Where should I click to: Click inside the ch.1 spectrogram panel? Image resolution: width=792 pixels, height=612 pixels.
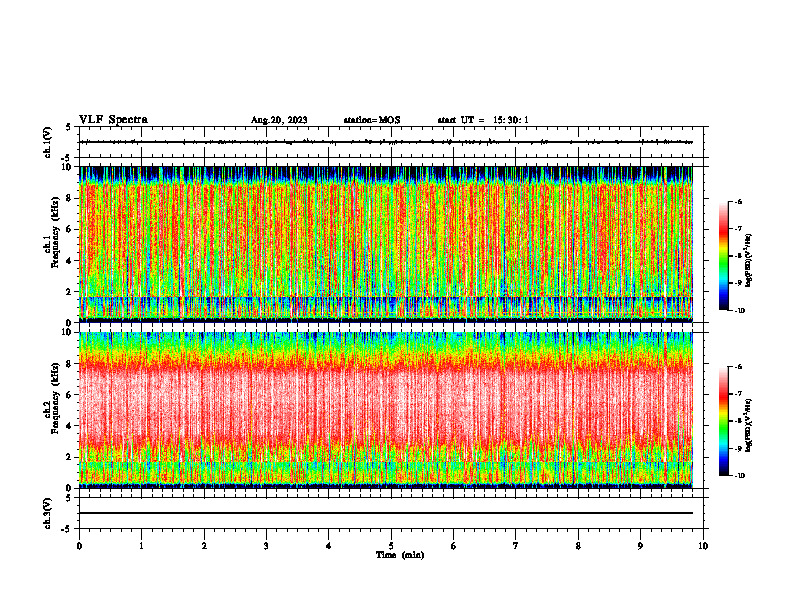(386, 244)
